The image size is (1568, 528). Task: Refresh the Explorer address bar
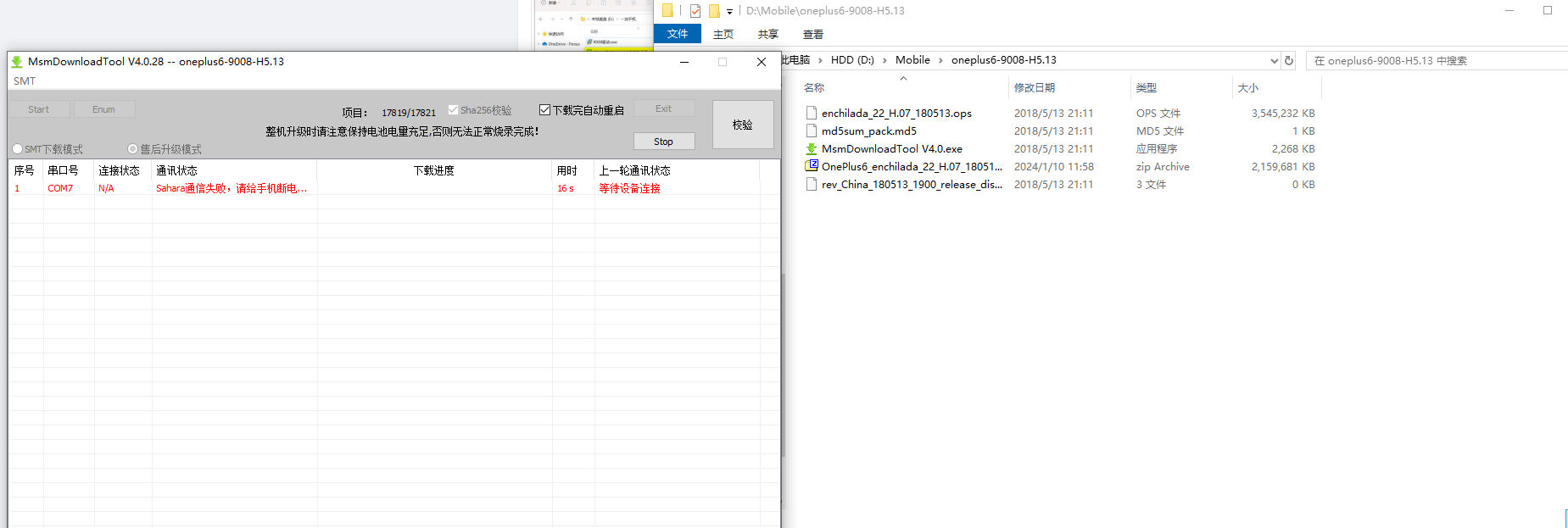point(1289,60)
